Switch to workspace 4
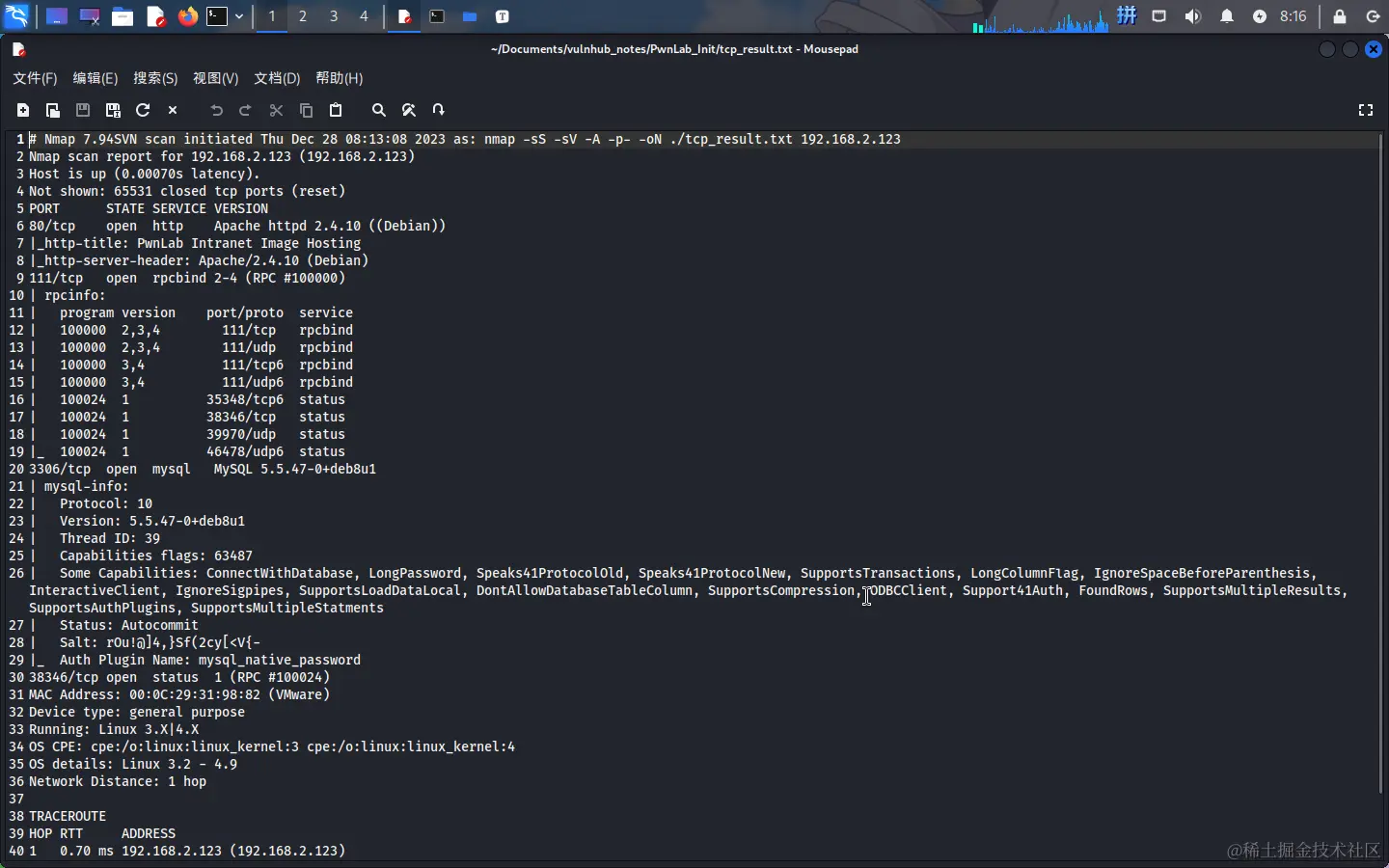The width and height of the screenshot is (1389, 868). pyautogui.click(x=364, y=16)
